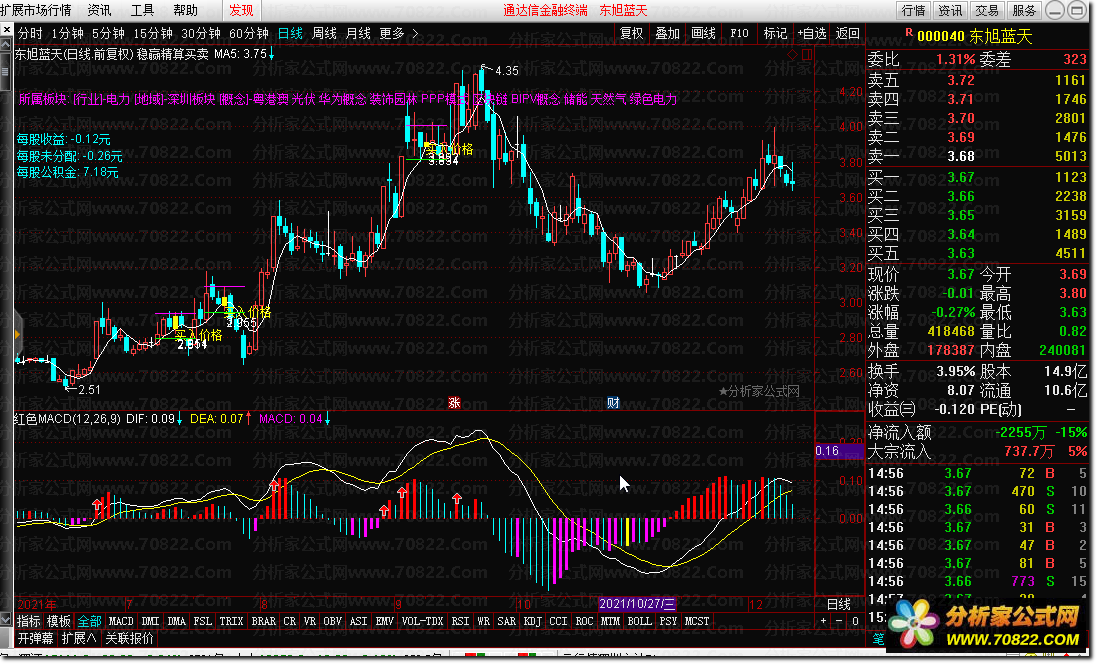The height and width of the screenshot is (664, 1098).
Task: Open the 资讯 menu in the menu bar
Action: coord(99,11)
